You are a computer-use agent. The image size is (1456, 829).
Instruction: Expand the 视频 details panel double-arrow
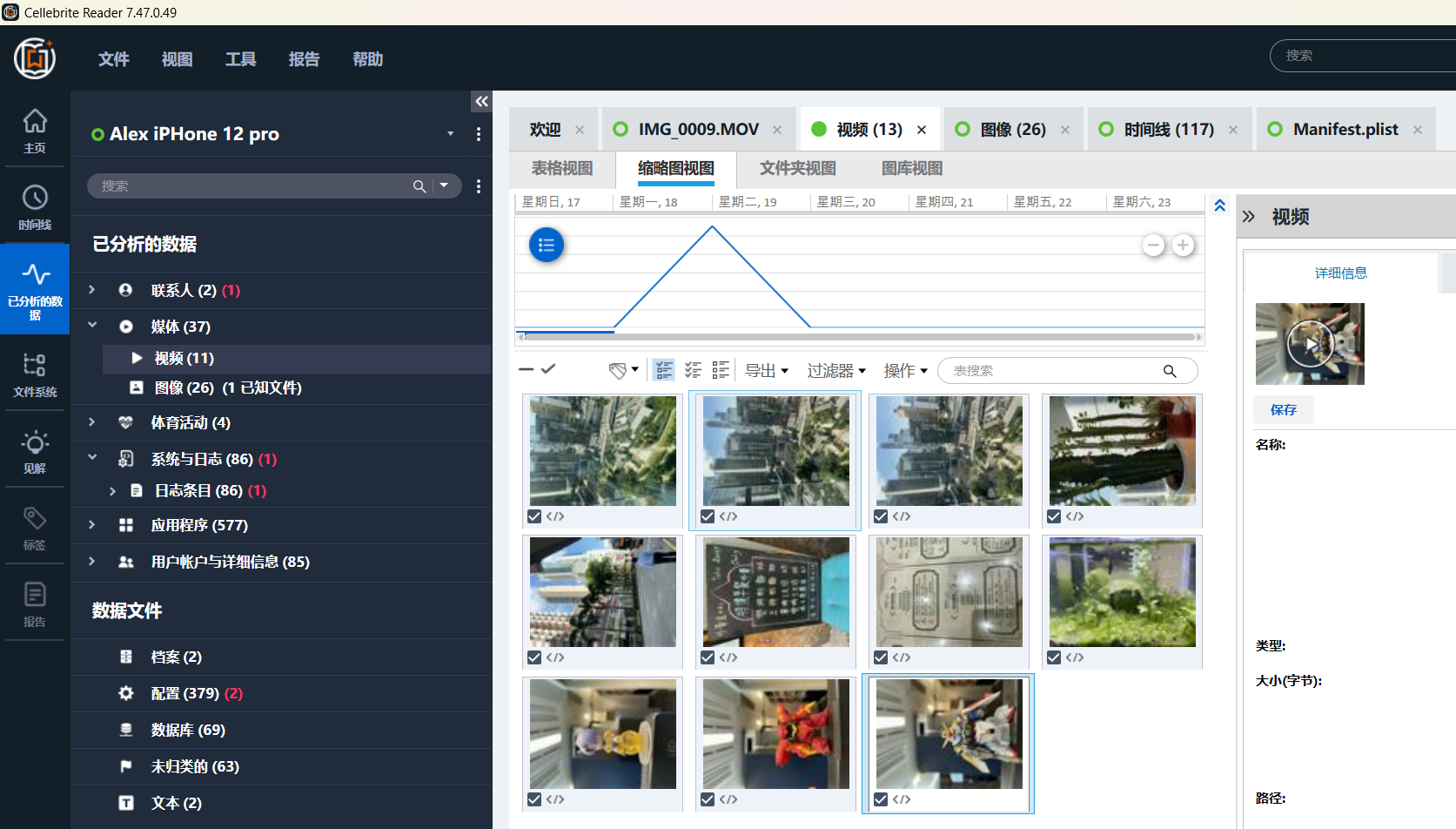pos(1249,216)
